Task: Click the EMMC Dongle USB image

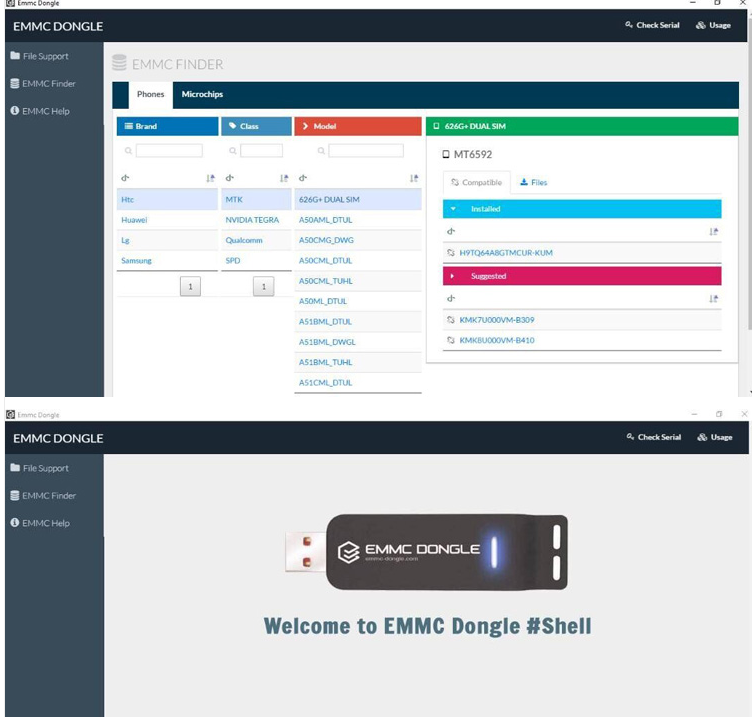Action: pos(426,552)
